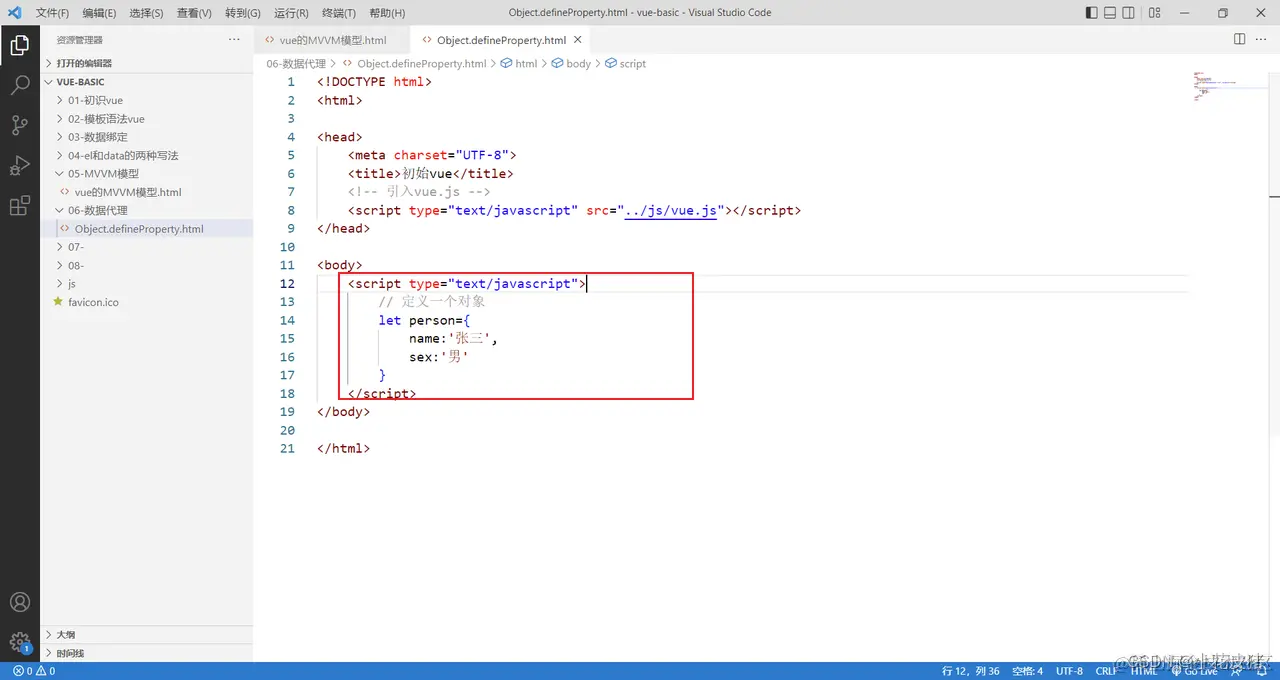This screenshot has height=680, width=1280.
Task: Open the Search view in activity bar
Action: tap(19, 85)
